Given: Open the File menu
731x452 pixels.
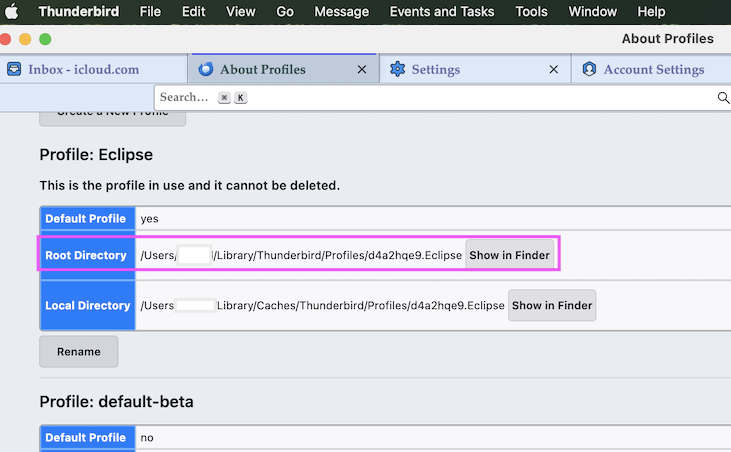Looking at the screenshot, I should coord(150,12).
